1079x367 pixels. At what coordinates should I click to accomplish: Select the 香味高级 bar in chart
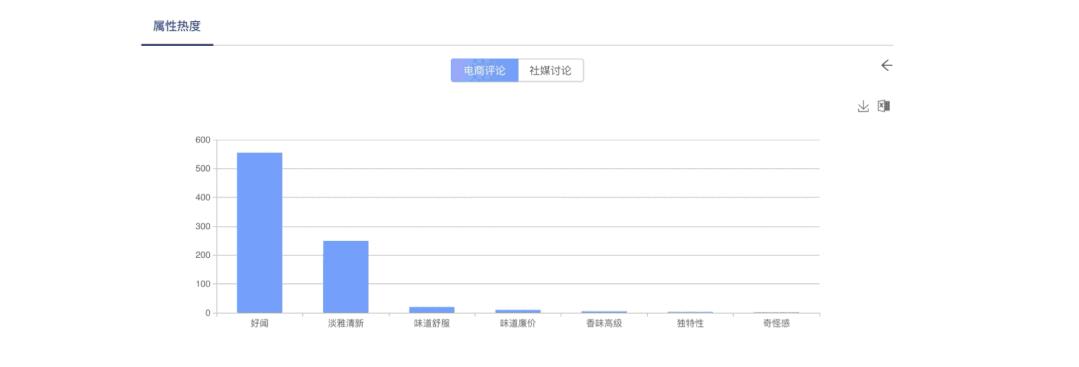pyautogui.click(x=604, y=312)
